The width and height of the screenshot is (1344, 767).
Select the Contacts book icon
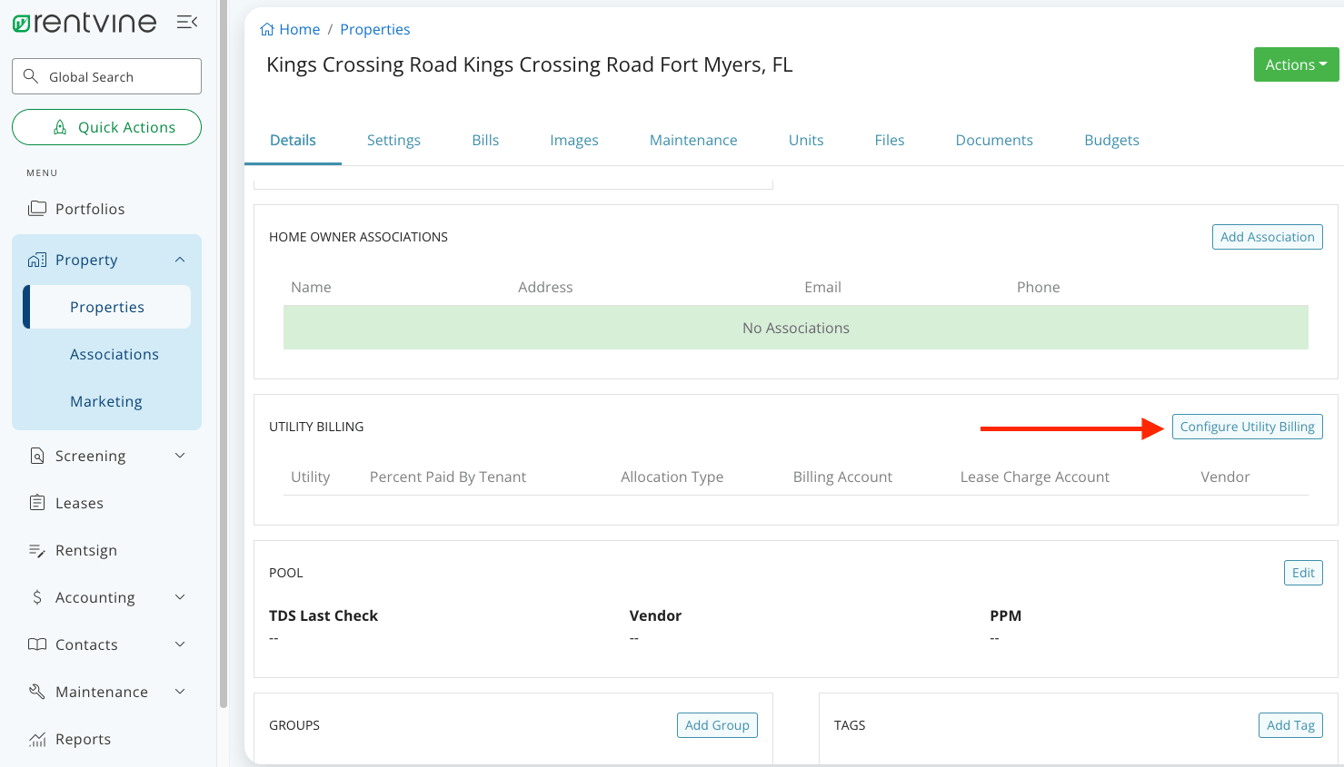point(38,644)
